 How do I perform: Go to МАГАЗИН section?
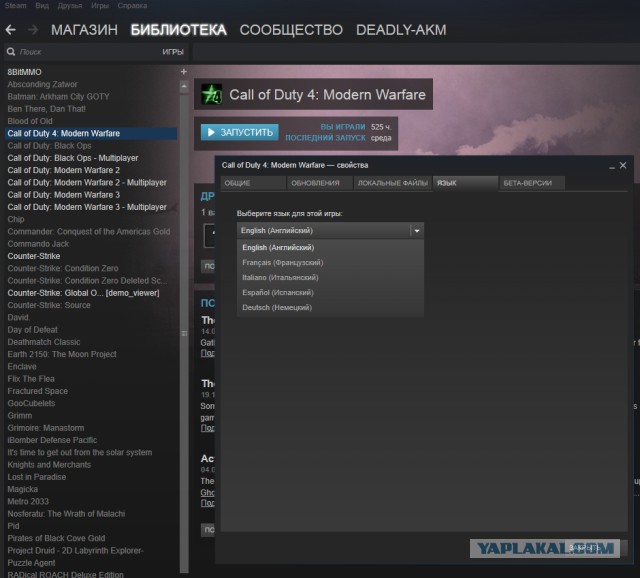pyautogui.click(x=84, y=30)
